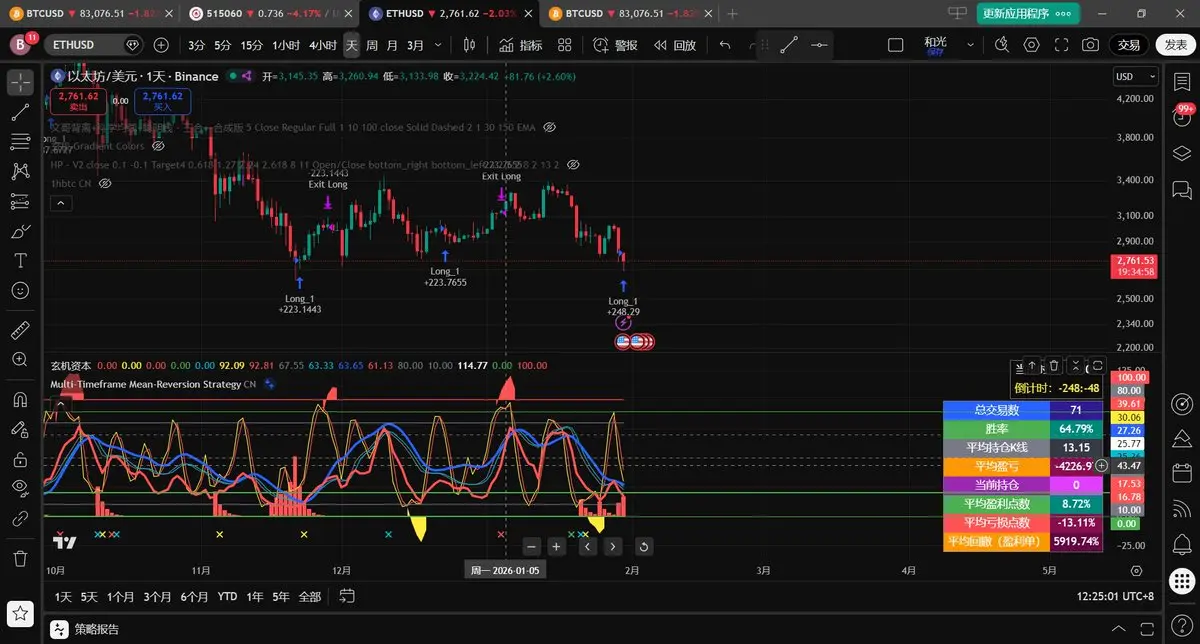The height and width of the screenshot is (644, 1200).
Task: Click the 交易 trade button
Action: [x=1129, y=45]
